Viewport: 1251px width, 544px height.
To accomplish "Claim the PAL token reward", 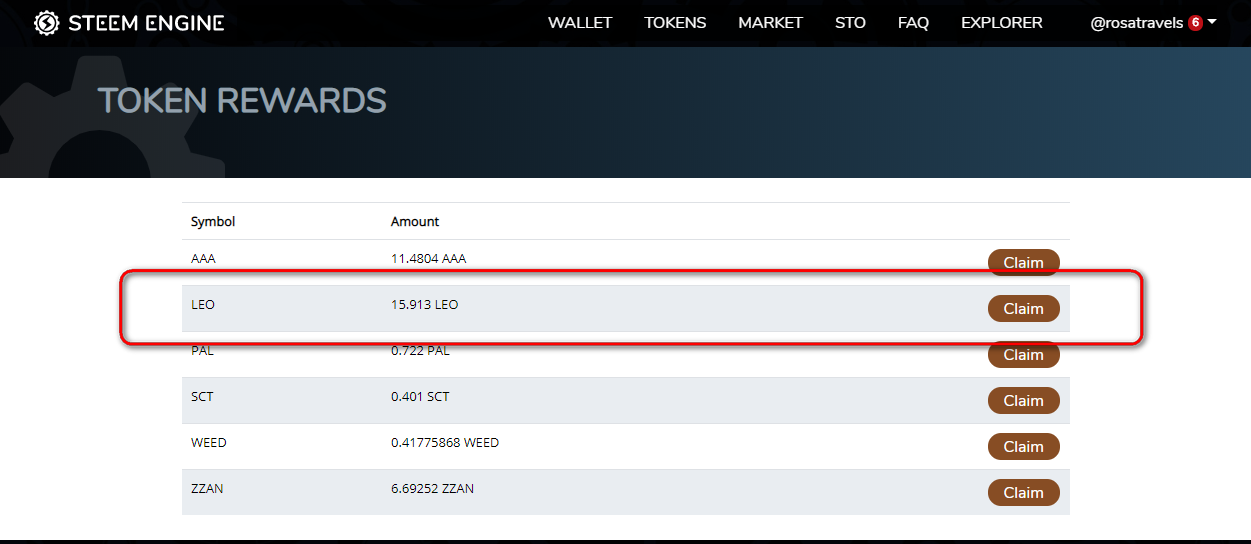I will (x=1023, y=355).
